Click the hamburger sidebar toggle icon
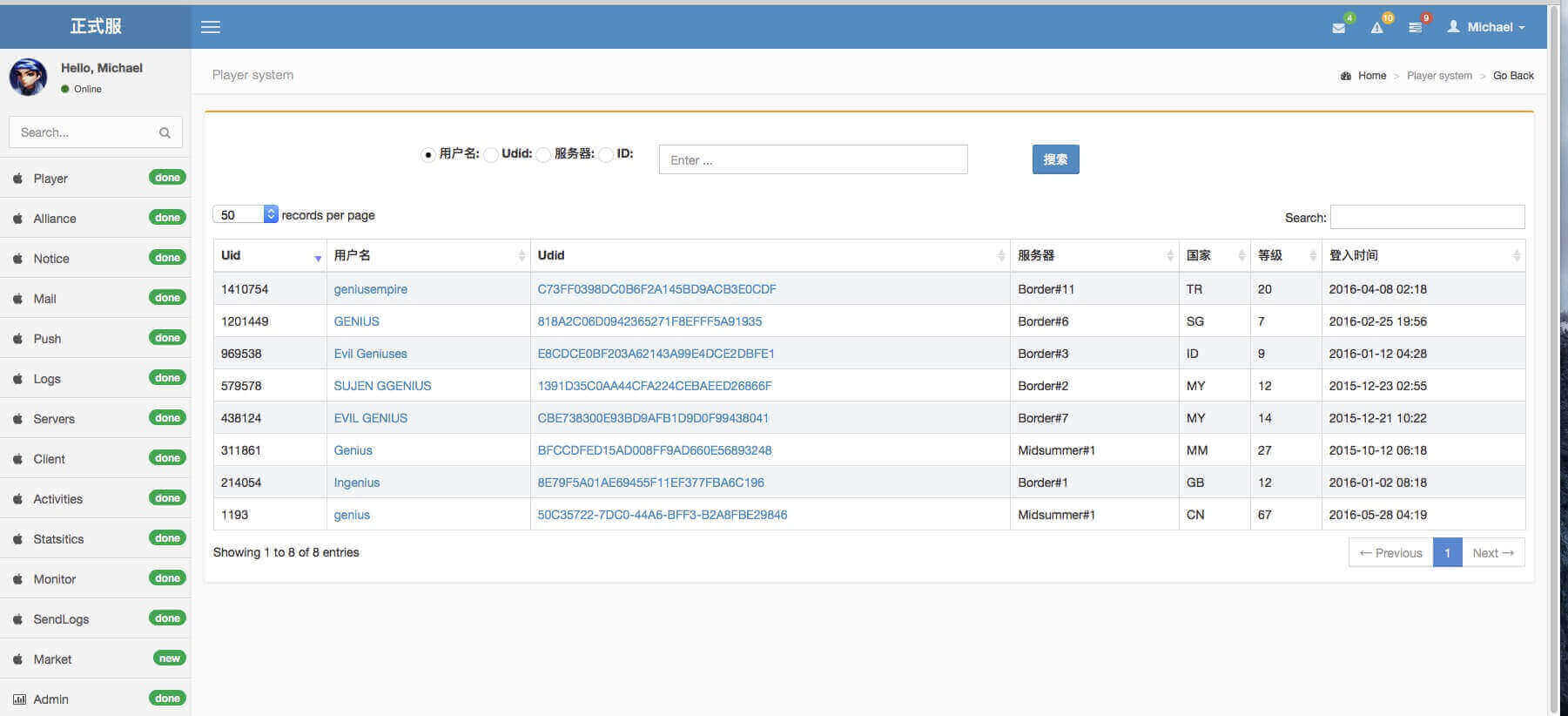 click(211, 27)
